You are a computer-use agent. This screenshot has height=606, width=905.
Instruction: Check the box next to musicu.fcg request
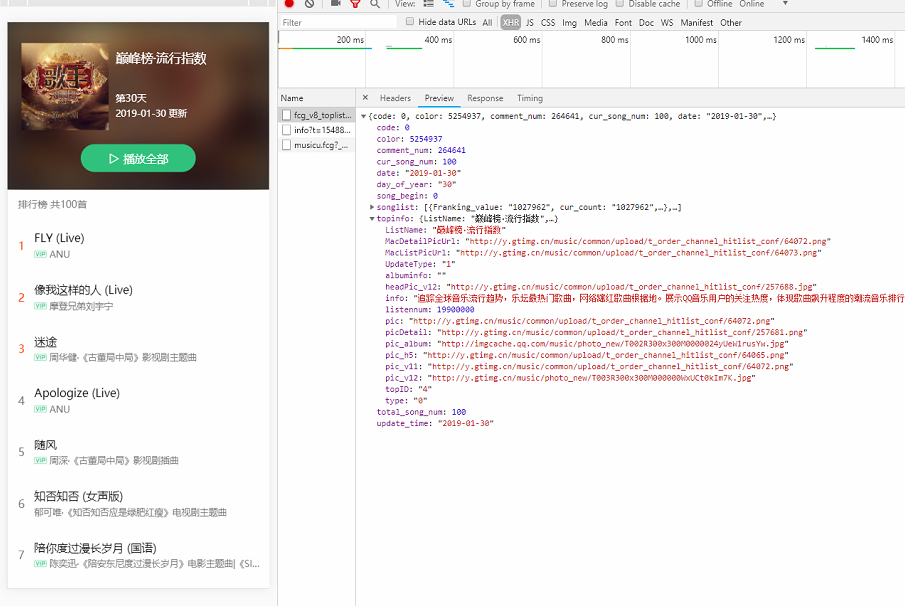point(286,145)
